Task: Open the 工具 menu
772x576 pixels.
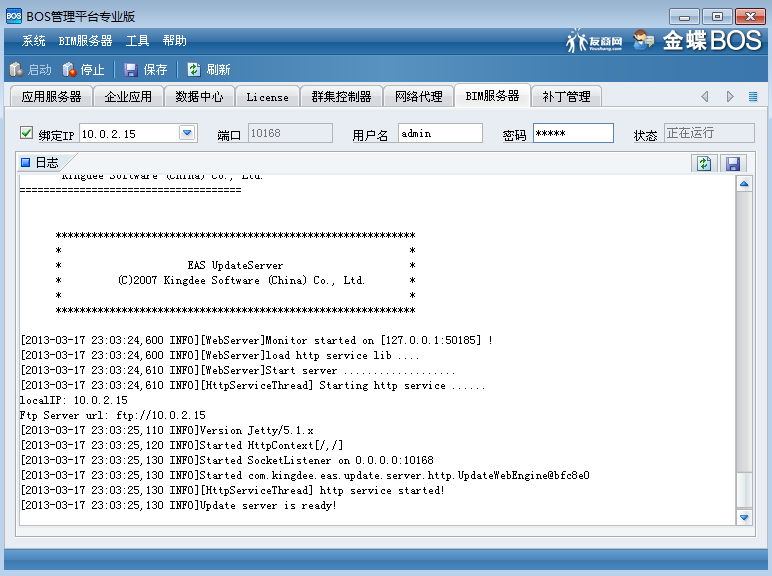Action: coord(137,41)
